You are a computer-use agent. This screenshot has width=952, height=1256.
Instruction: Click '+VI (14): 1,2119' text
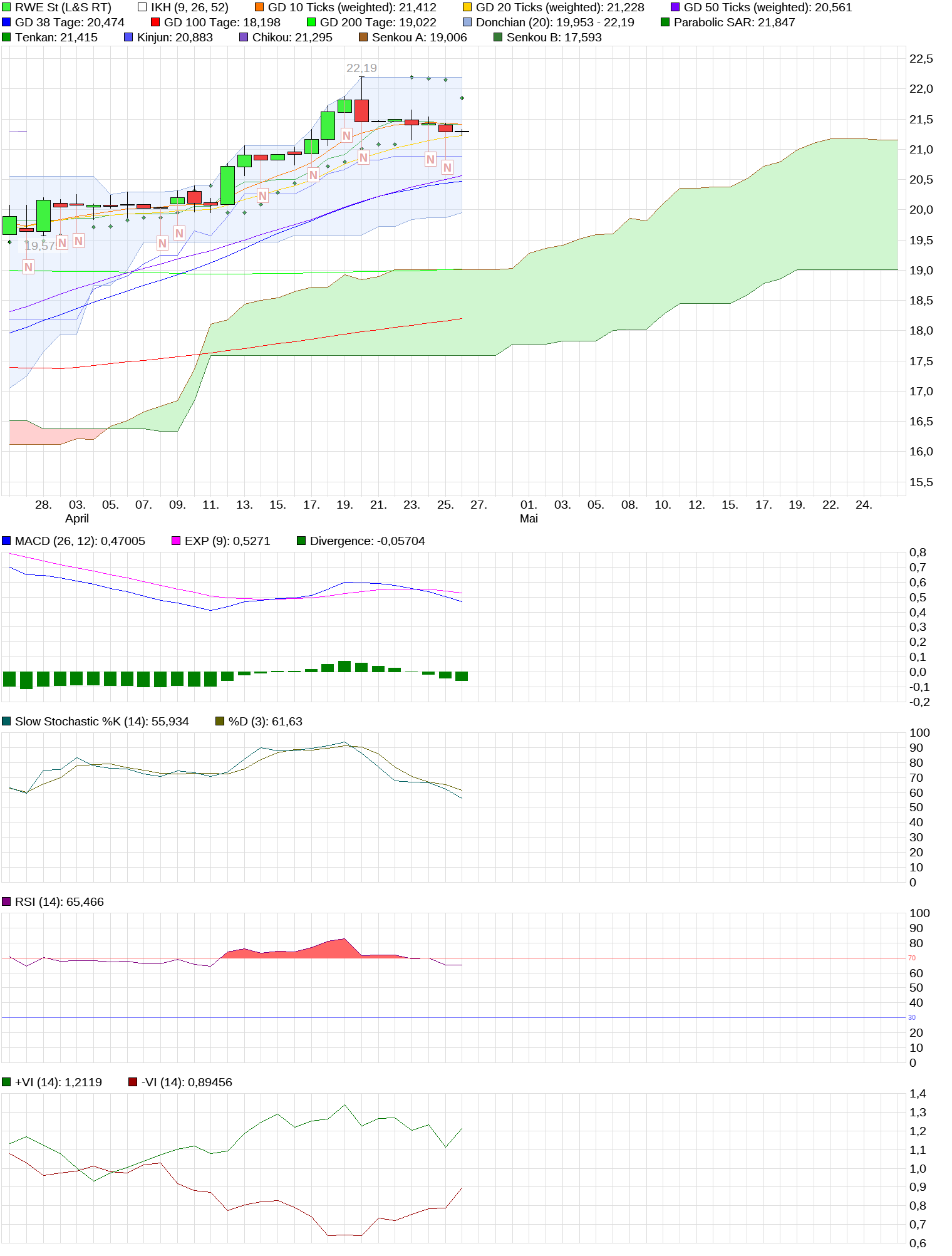(58, 1082)
